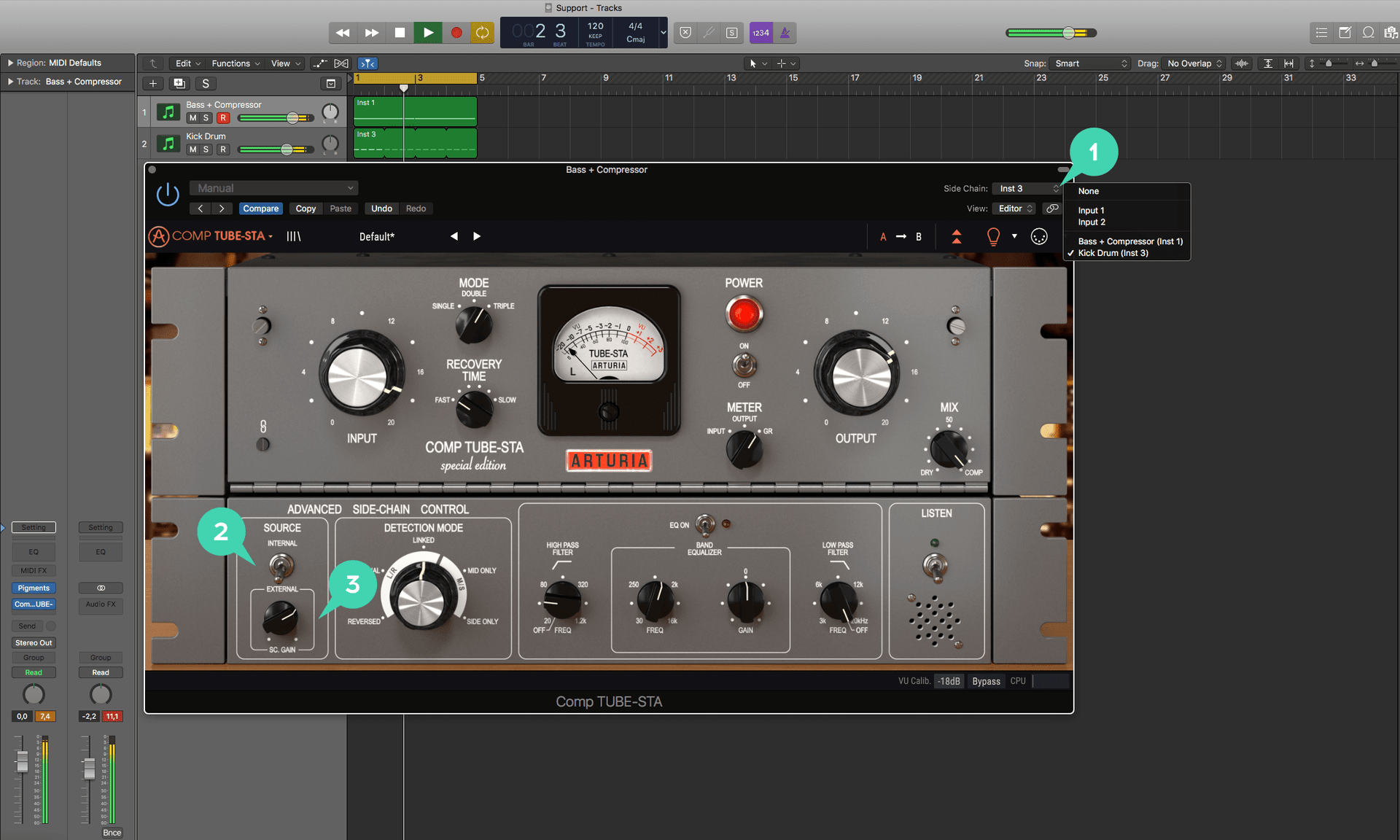The height and width of the screenshot is (840, 1400).
Task: Go to next setting with right chevron
Action: [x=222, y=209]
